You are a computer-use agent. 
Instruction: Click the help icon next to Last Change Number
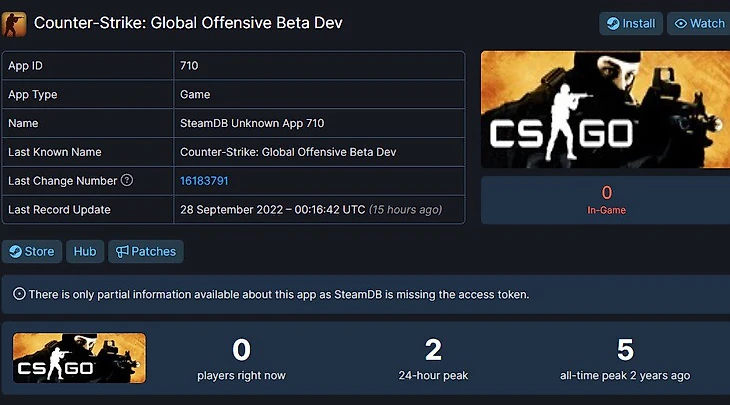(x=127, y=180)
